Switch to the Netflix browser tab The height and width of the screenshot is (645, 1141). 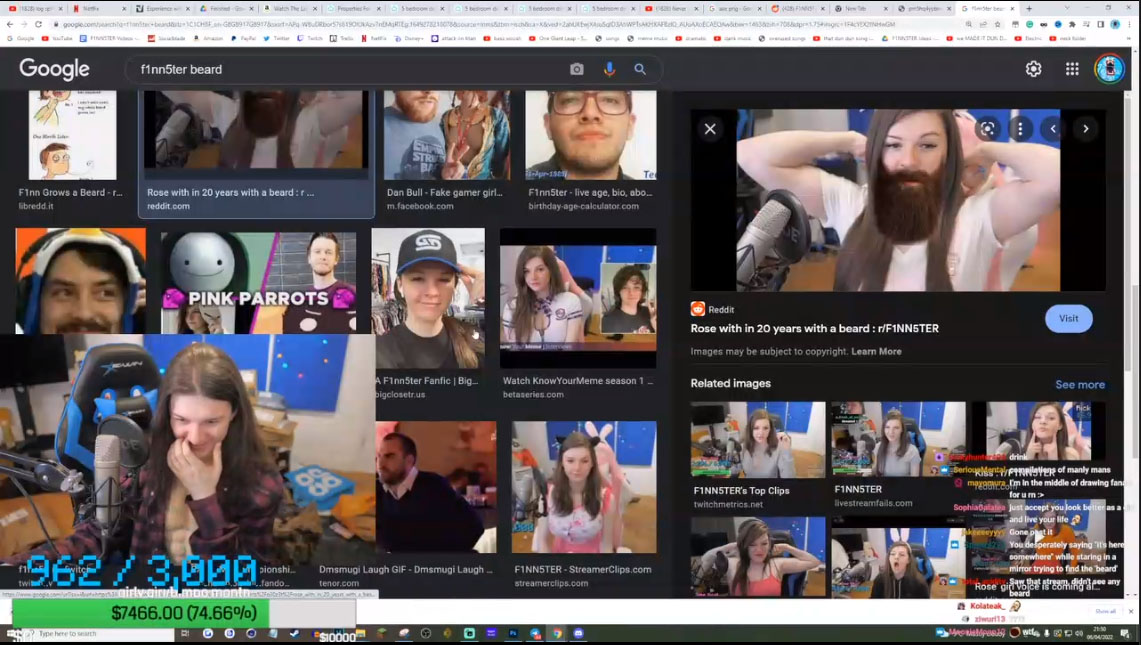(x=98, y=9)
